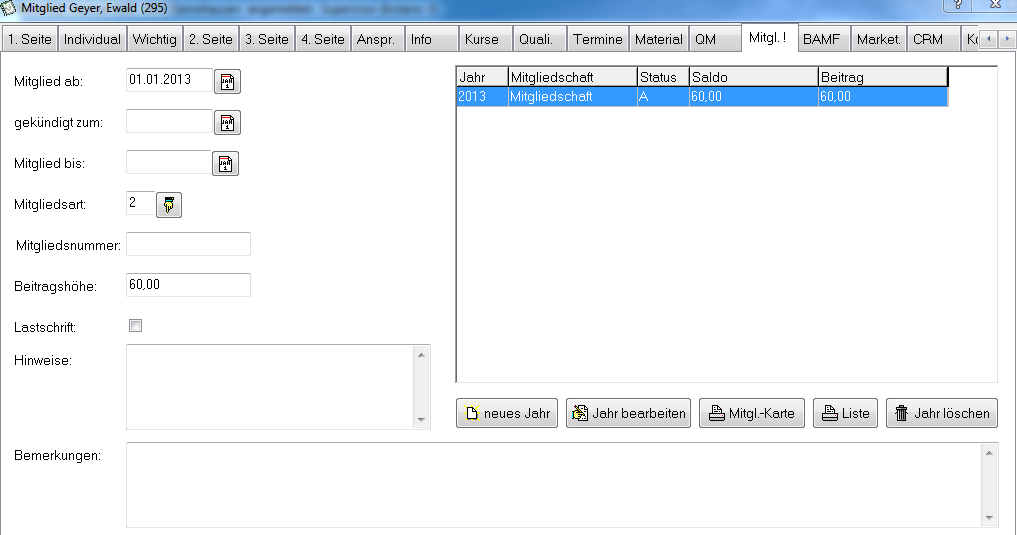The width and height of the screenshot is (1017, 535).
Task: Open calendar picker for gekündigt zum
Action: pos(227,123)
